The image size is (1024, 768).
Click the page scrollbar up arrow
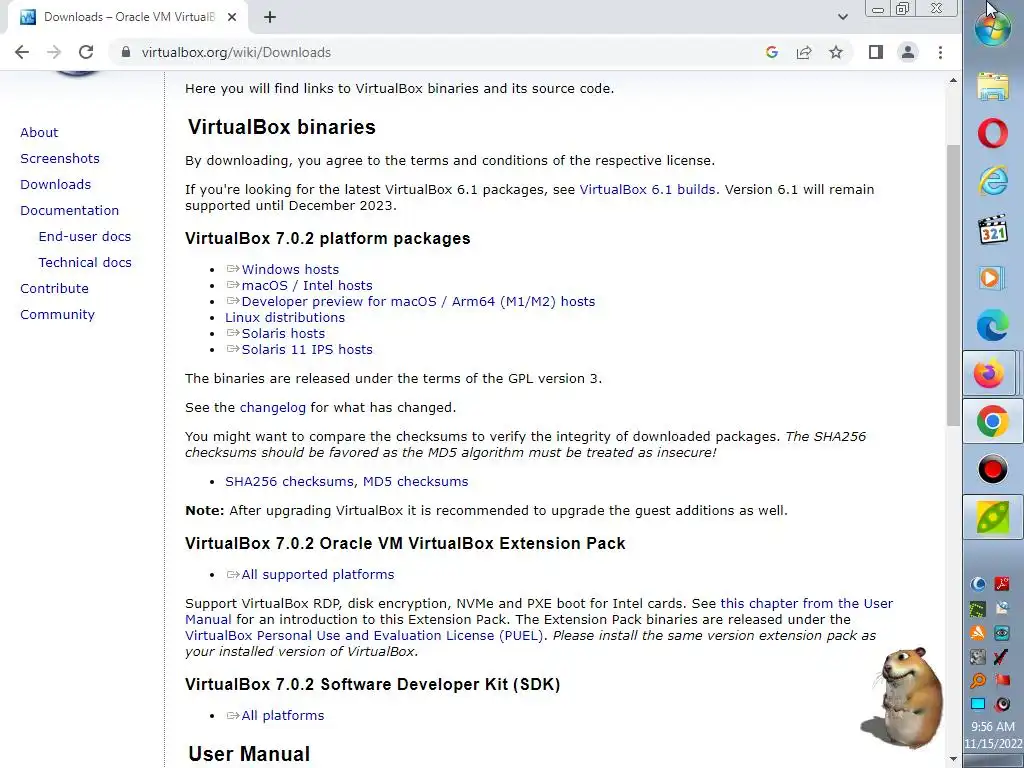953,80
